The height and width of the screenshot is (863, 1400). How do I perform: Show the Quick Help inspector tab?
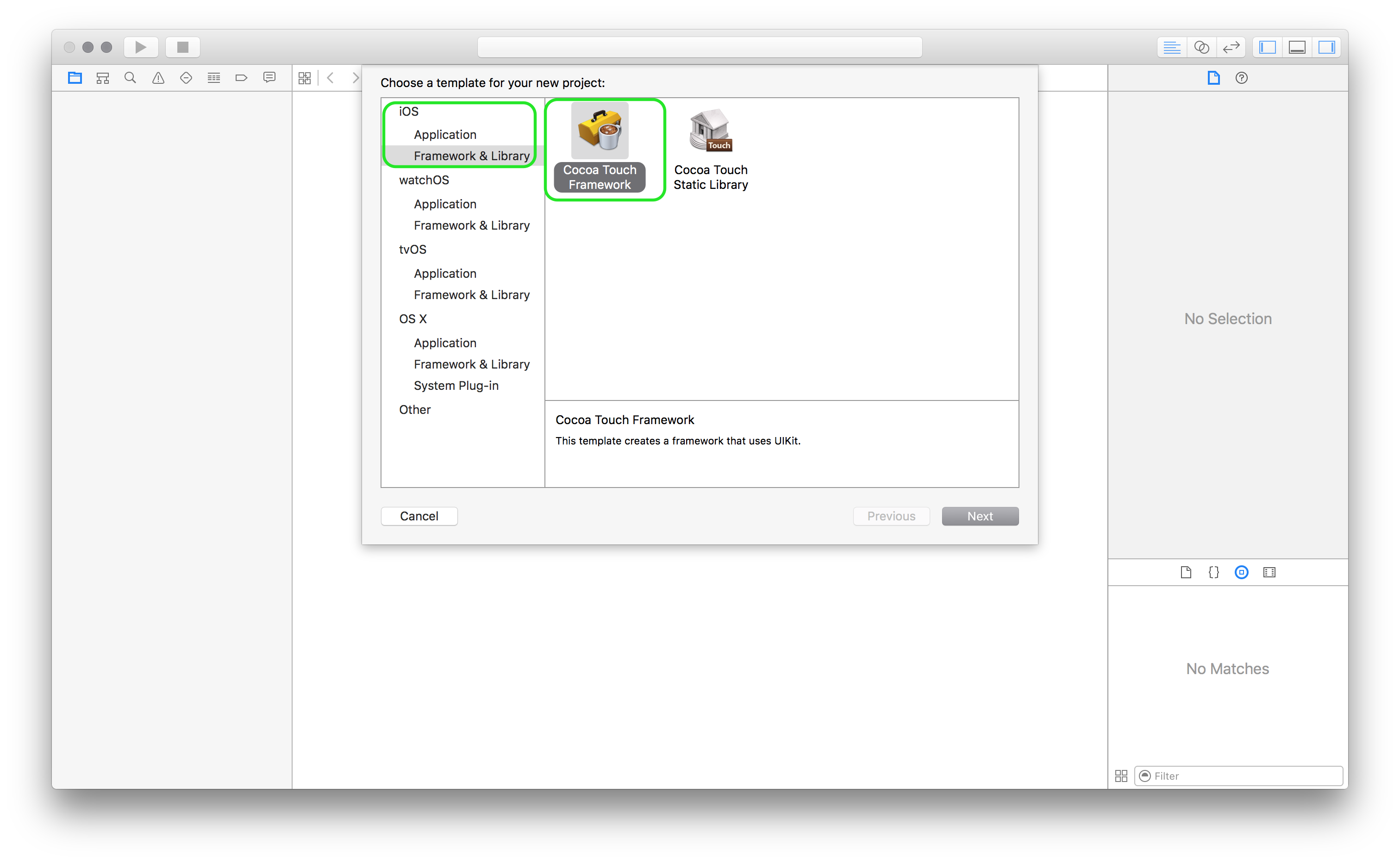click(x=1241, y=78)
